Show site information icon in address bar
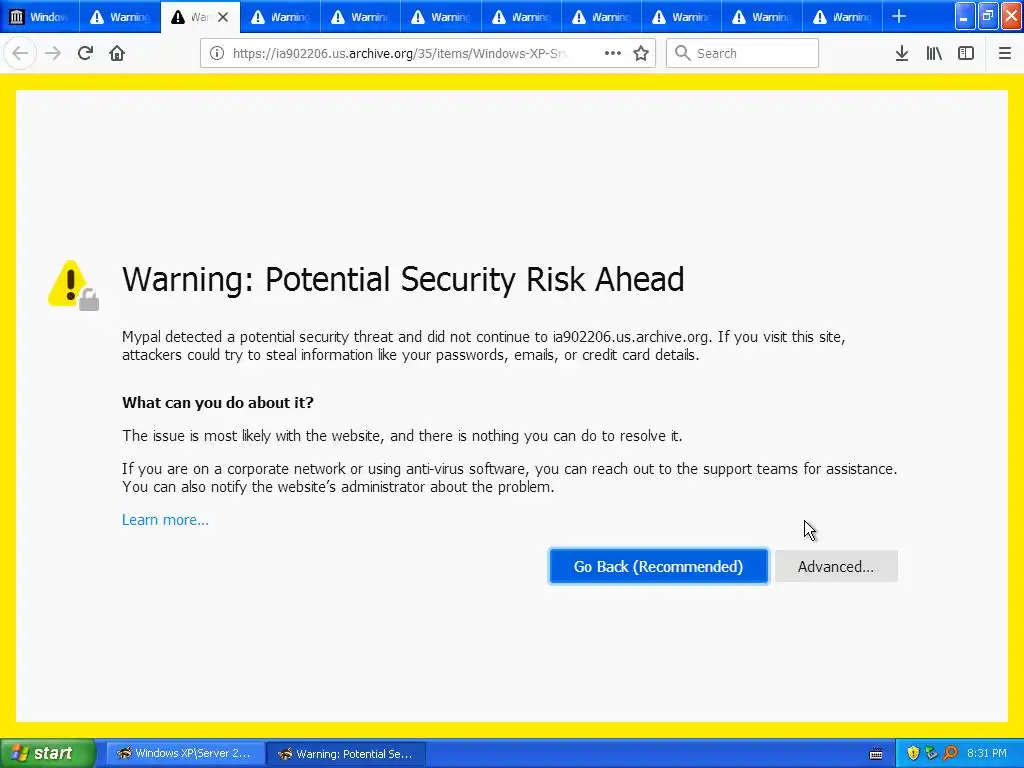Viewport: 1024px width, 768px height. (x=217, y=54)
